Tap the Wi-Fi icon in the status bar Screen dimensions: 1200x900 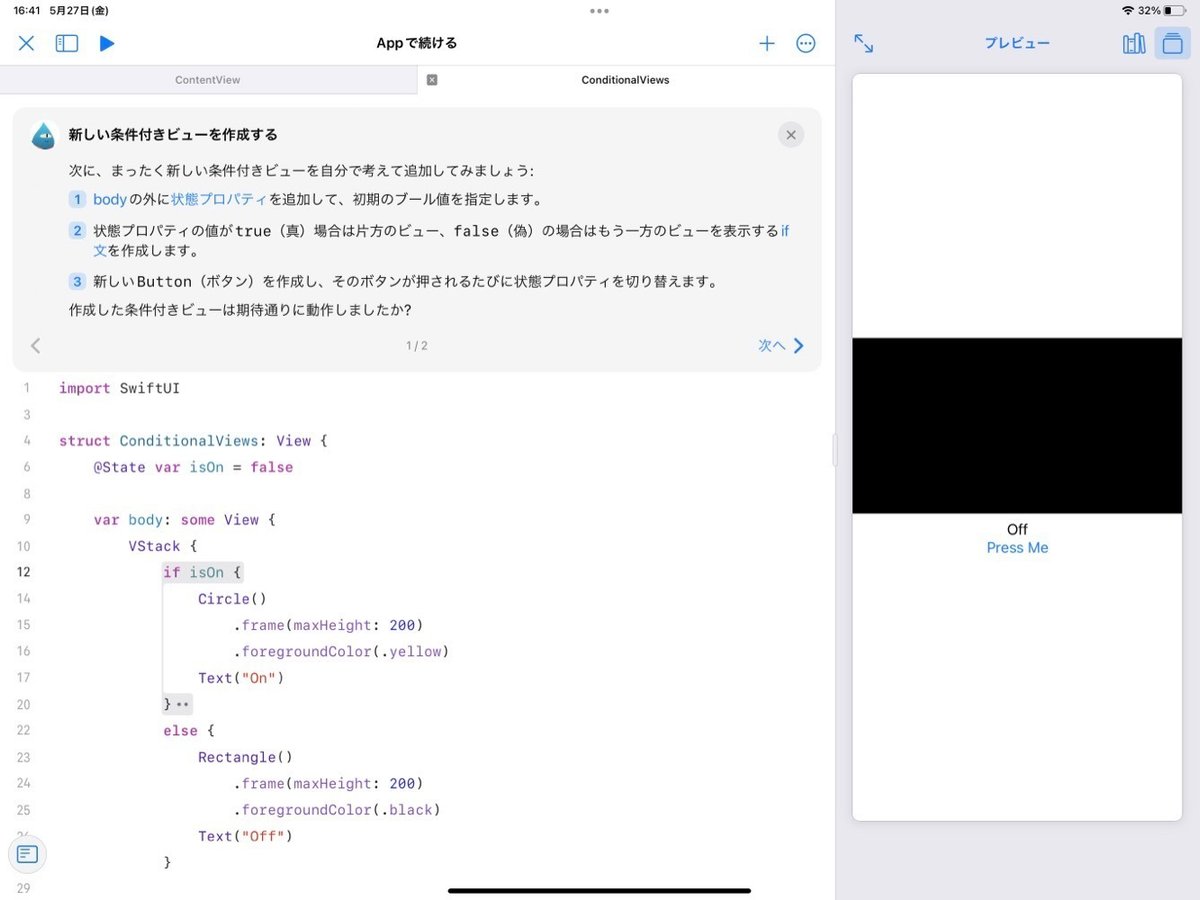1128,10
